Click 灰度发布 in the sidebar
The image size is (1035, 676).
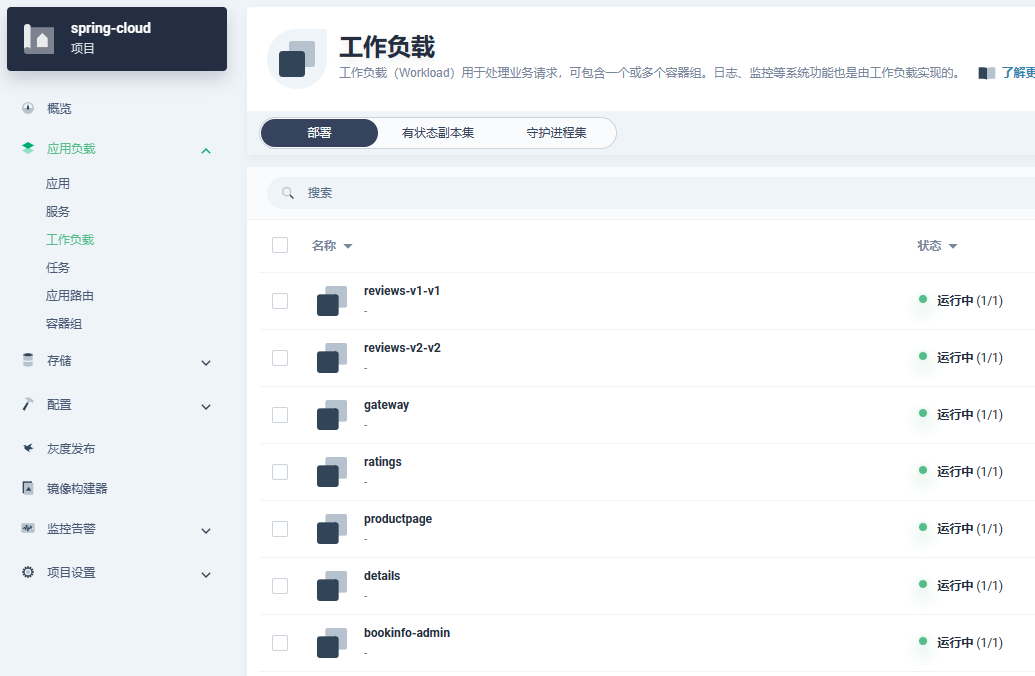pos(71,449)
